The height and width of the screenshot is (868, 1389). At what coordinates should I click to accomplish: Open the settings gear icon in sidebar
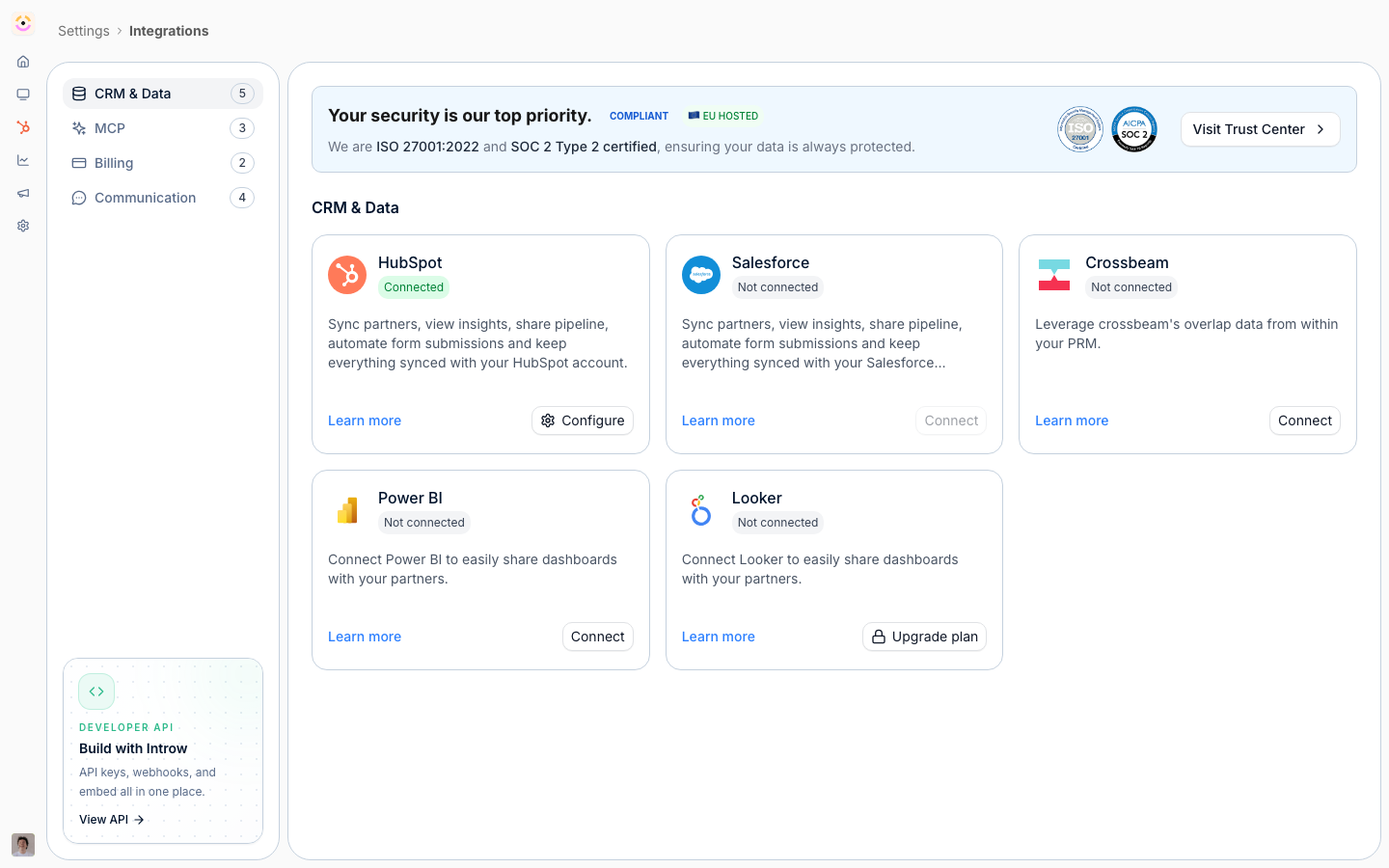coord(23,226)
